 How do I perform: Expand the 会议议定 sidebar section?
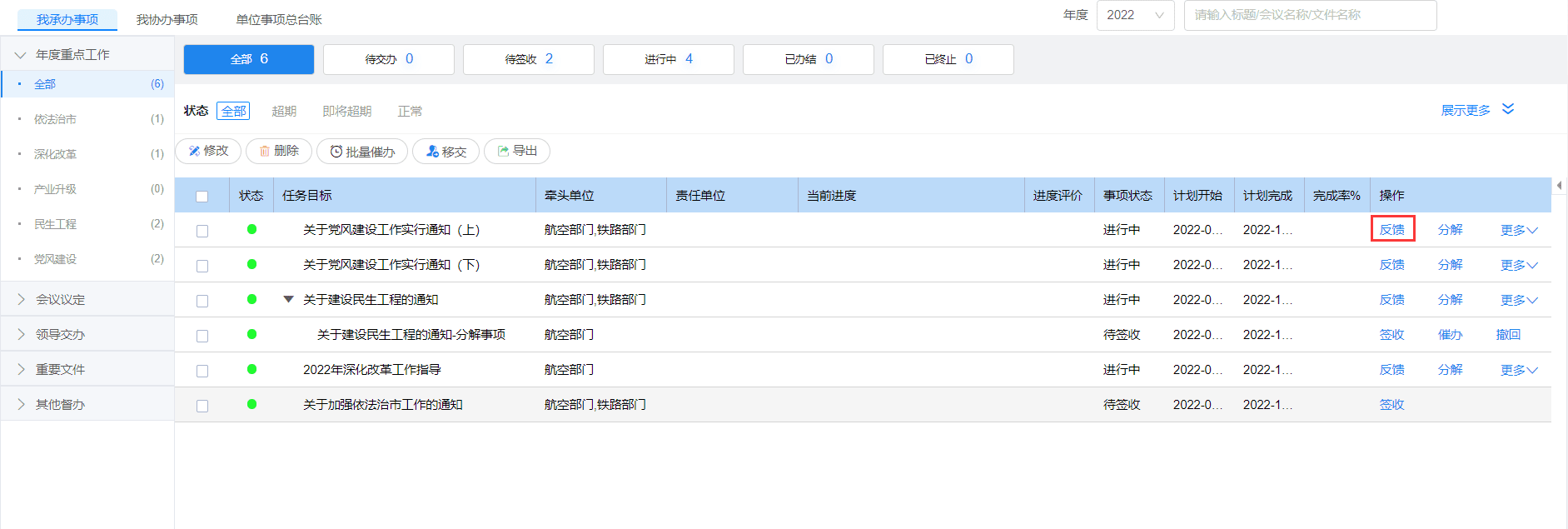coord(21,299)
